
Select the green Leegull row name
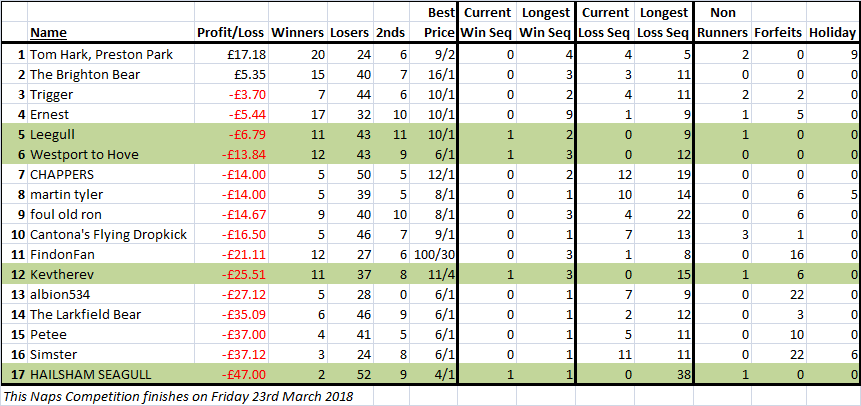click(111, 135)
